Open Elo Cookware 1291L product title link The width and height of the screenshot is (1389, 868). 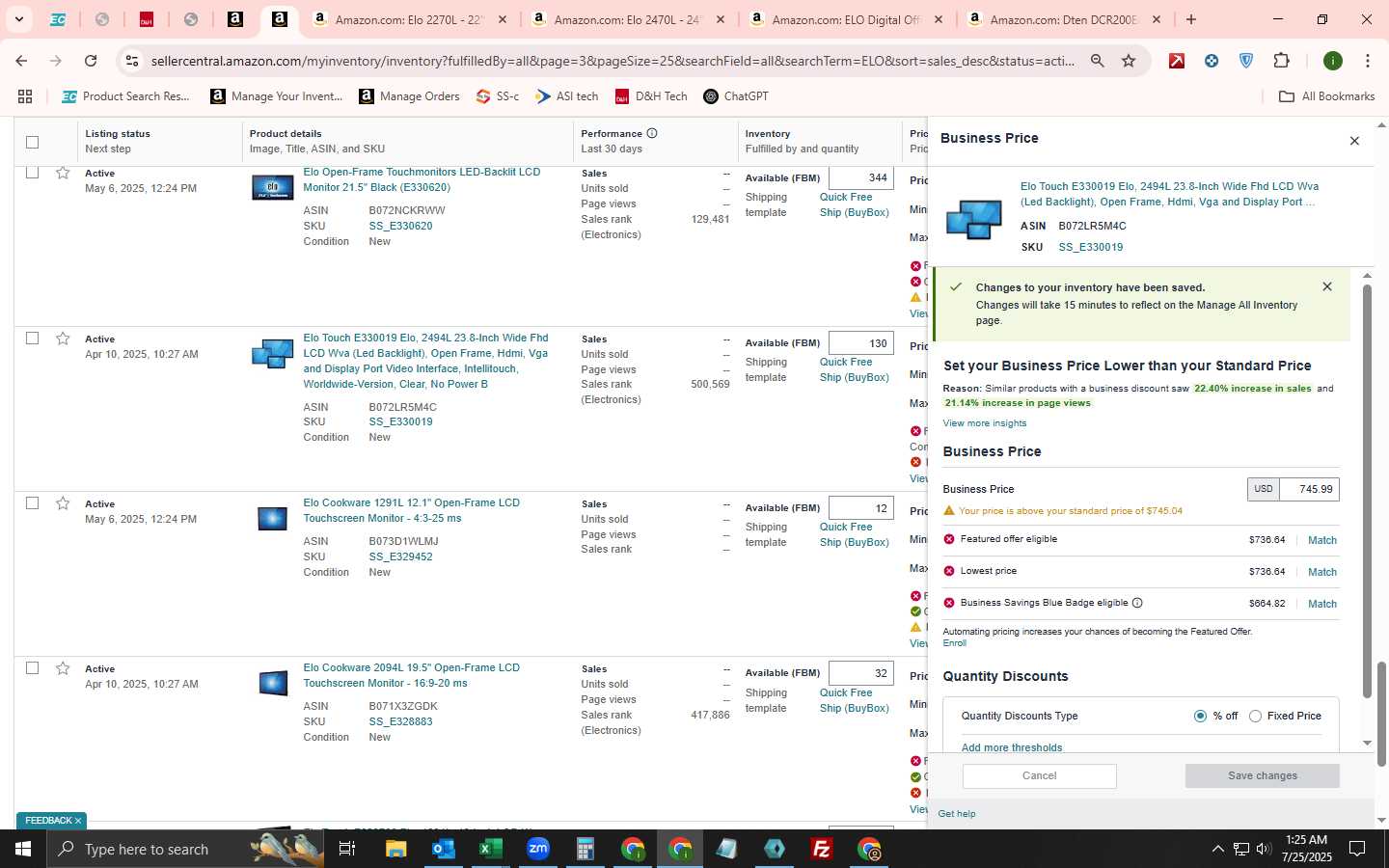click(411, 510)
